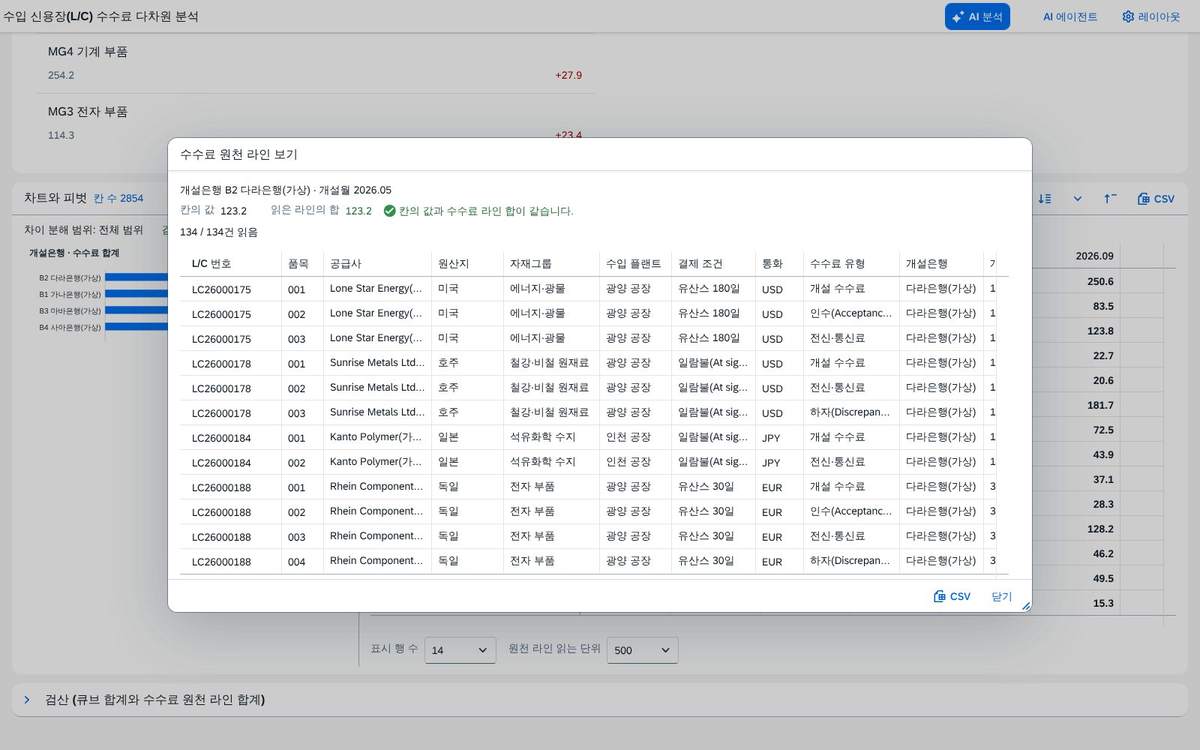The image size is (1200, 750).
Task: Click B2 다라은행(가상) chart bar label
Action: (x=70, y=278)
